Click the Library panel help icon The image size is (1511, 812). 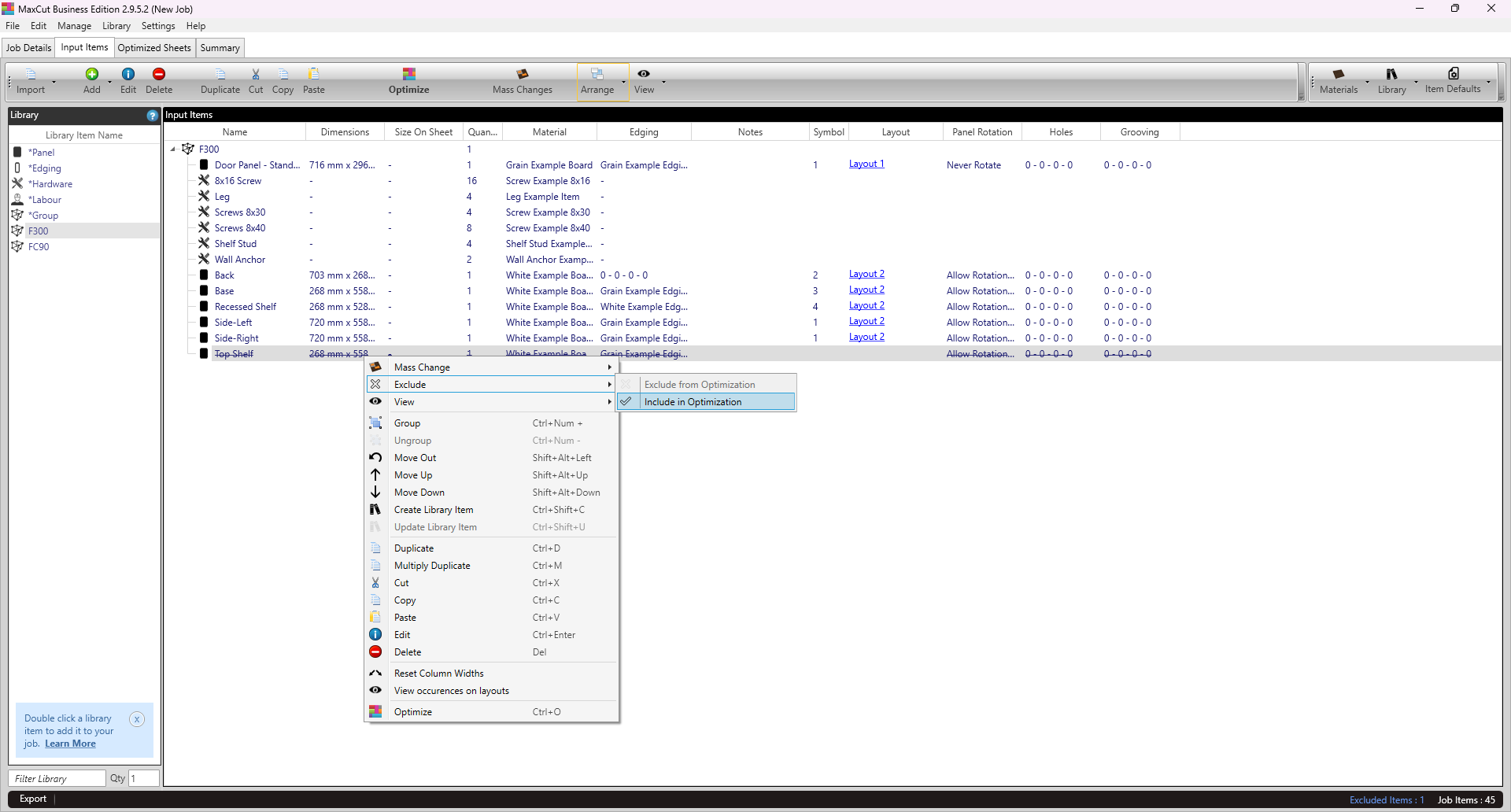click(x=152, y=116)
